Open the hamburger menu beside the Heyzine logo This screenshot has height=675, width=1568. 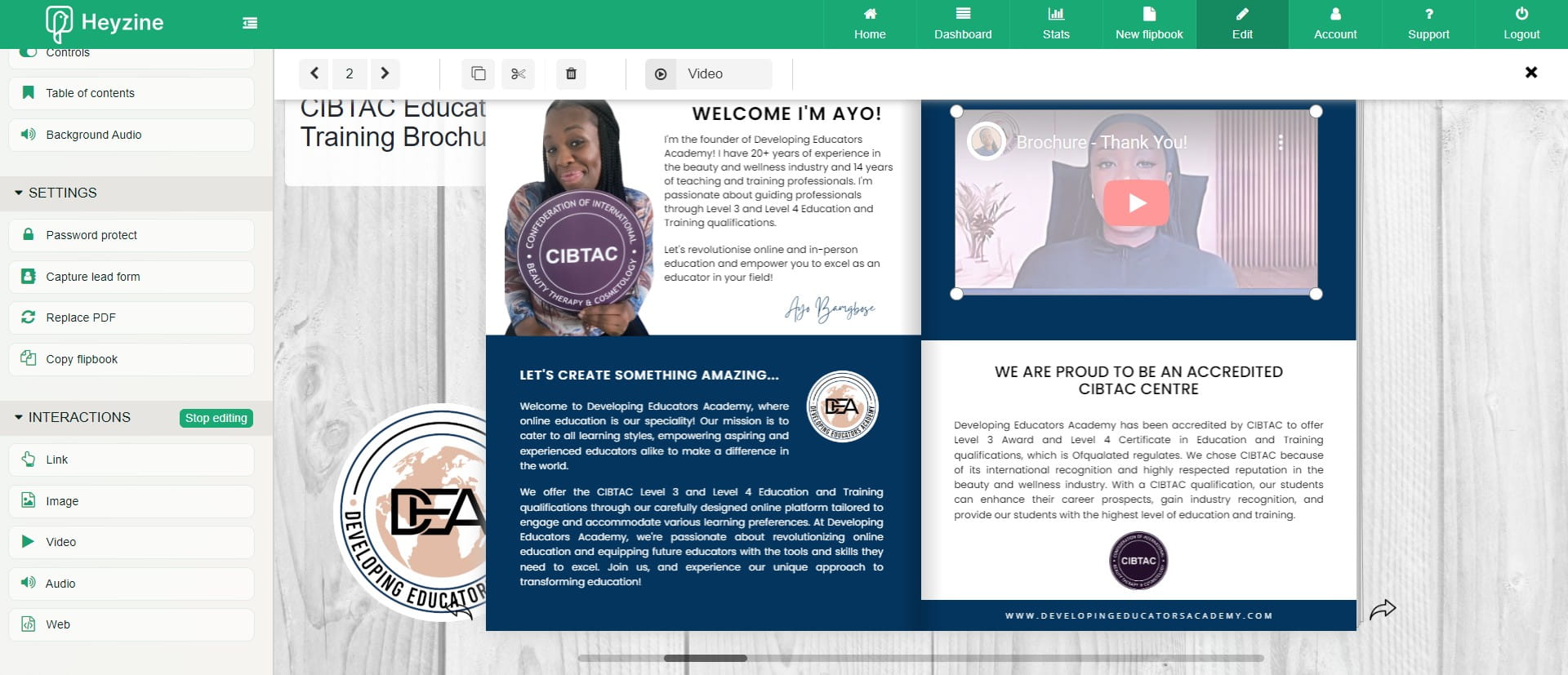(x=250, y=23)
